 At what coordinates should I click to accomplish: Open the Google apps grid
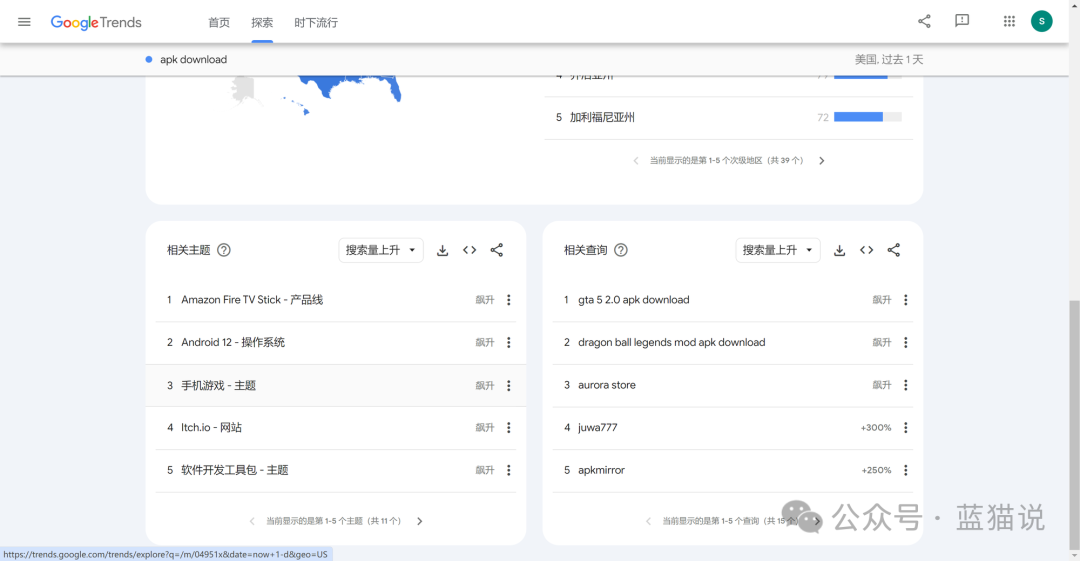click(1009, 21)
